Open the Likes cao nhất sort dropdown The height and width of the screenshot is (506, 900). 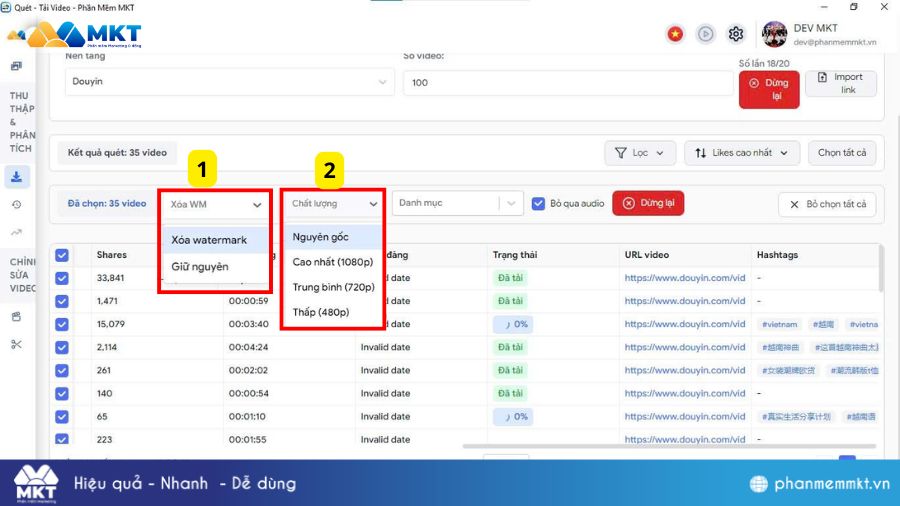742,153
